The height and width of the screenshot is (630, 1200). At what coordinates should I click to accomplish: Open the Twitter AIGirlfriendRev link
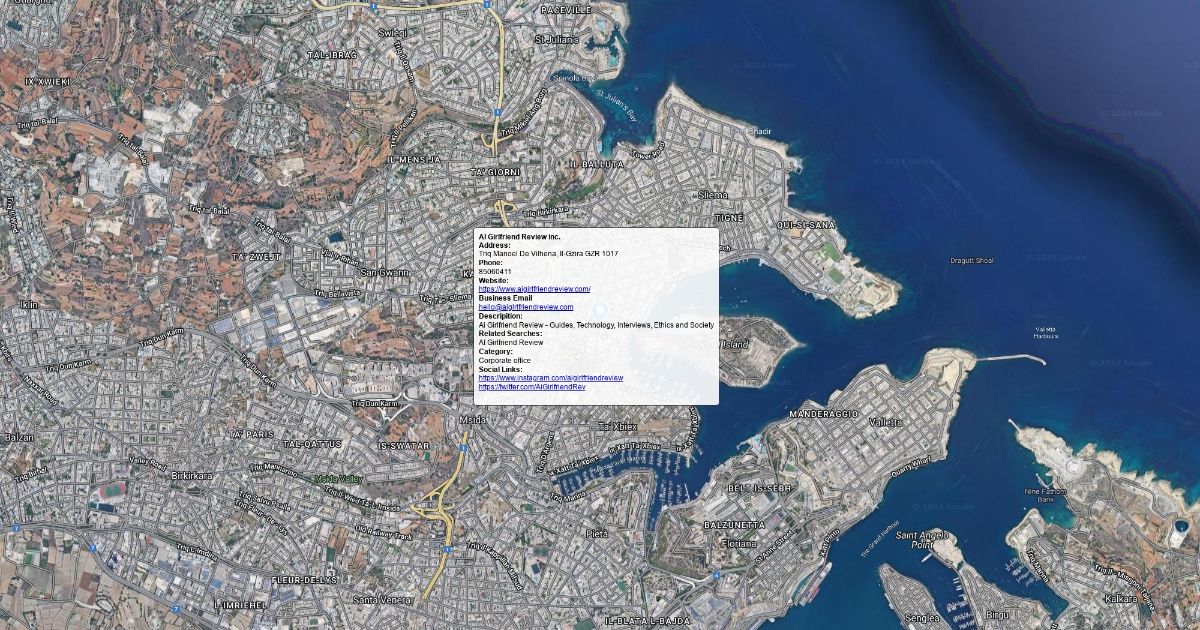pyautogui.click(x=531, y=386)
